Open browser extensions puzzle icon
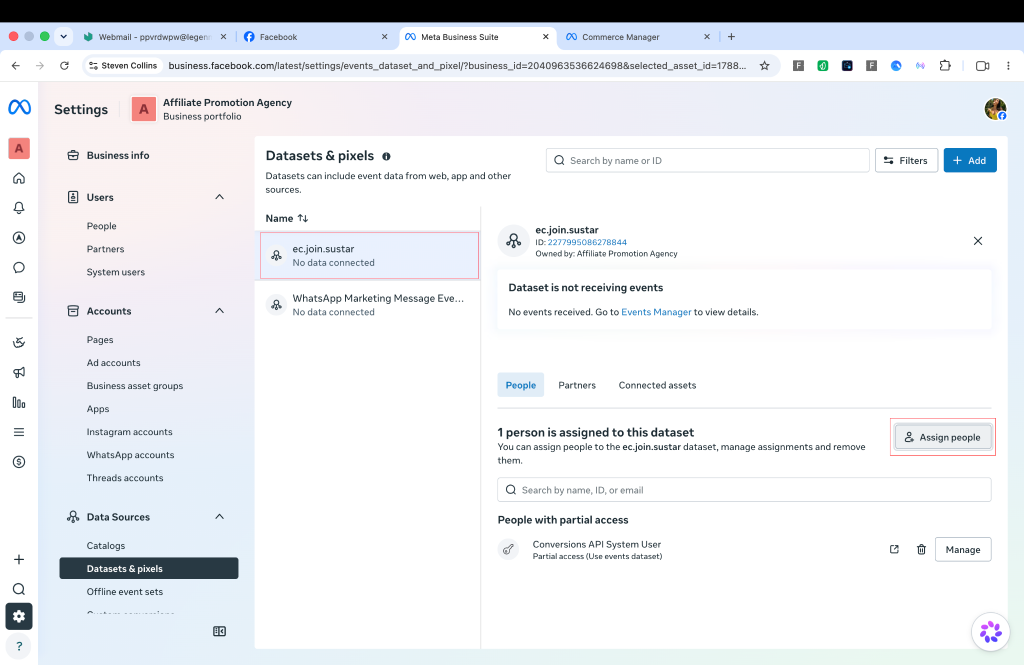 [x=945, y=65]
